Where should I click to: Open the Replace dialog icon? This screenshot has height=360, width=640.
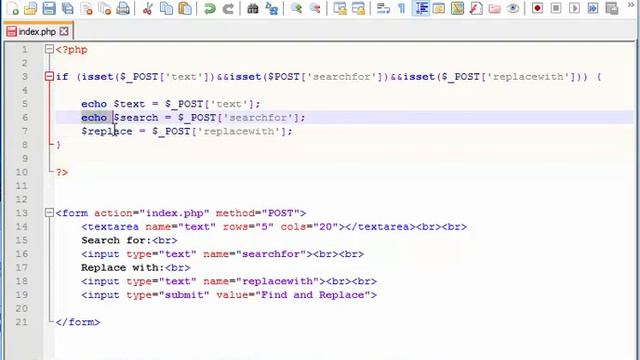(271, 8)
